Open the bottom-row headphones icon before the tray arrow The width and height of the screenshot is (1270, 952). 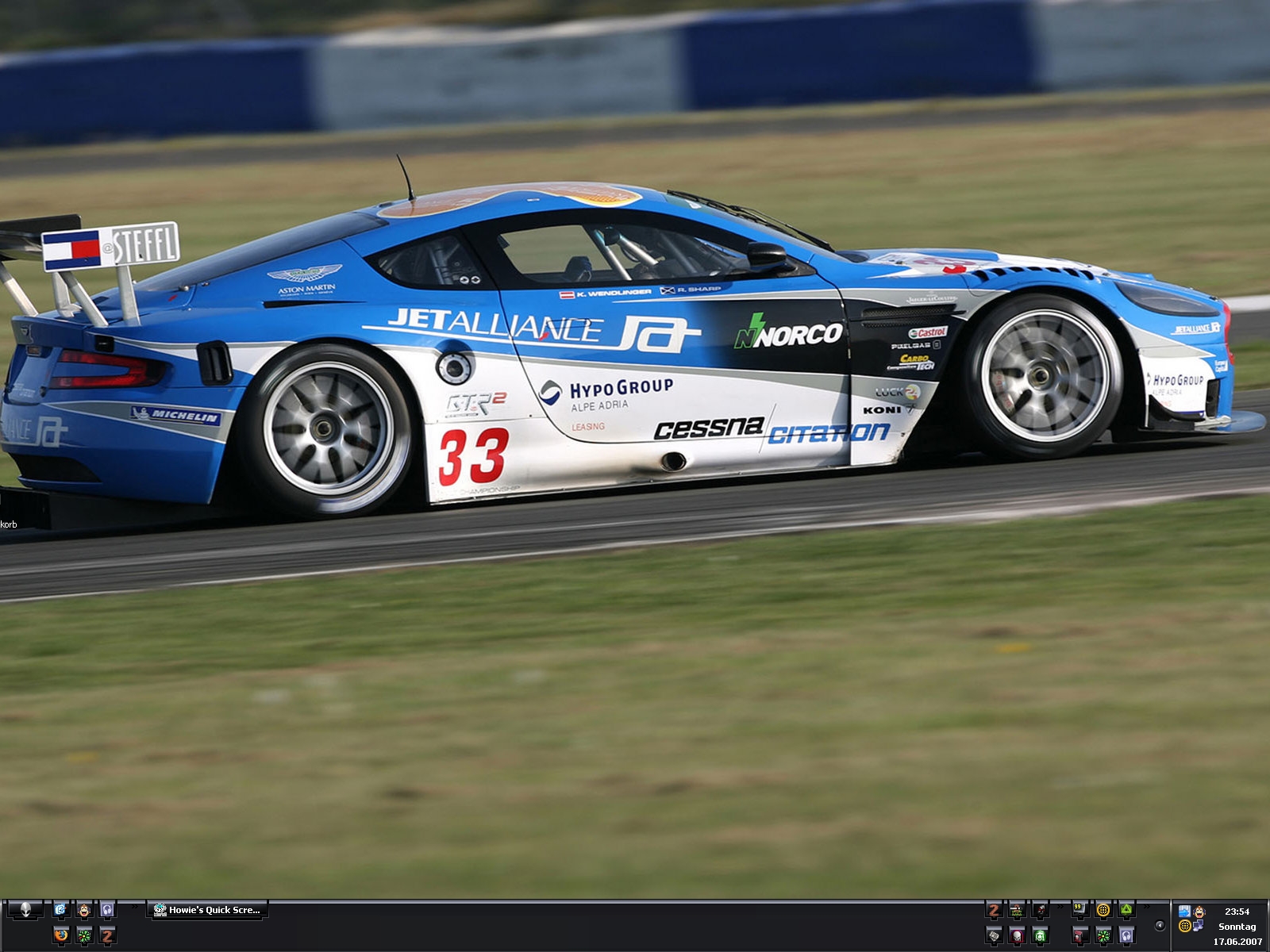pyautogui.click(x=1126, y=935)
